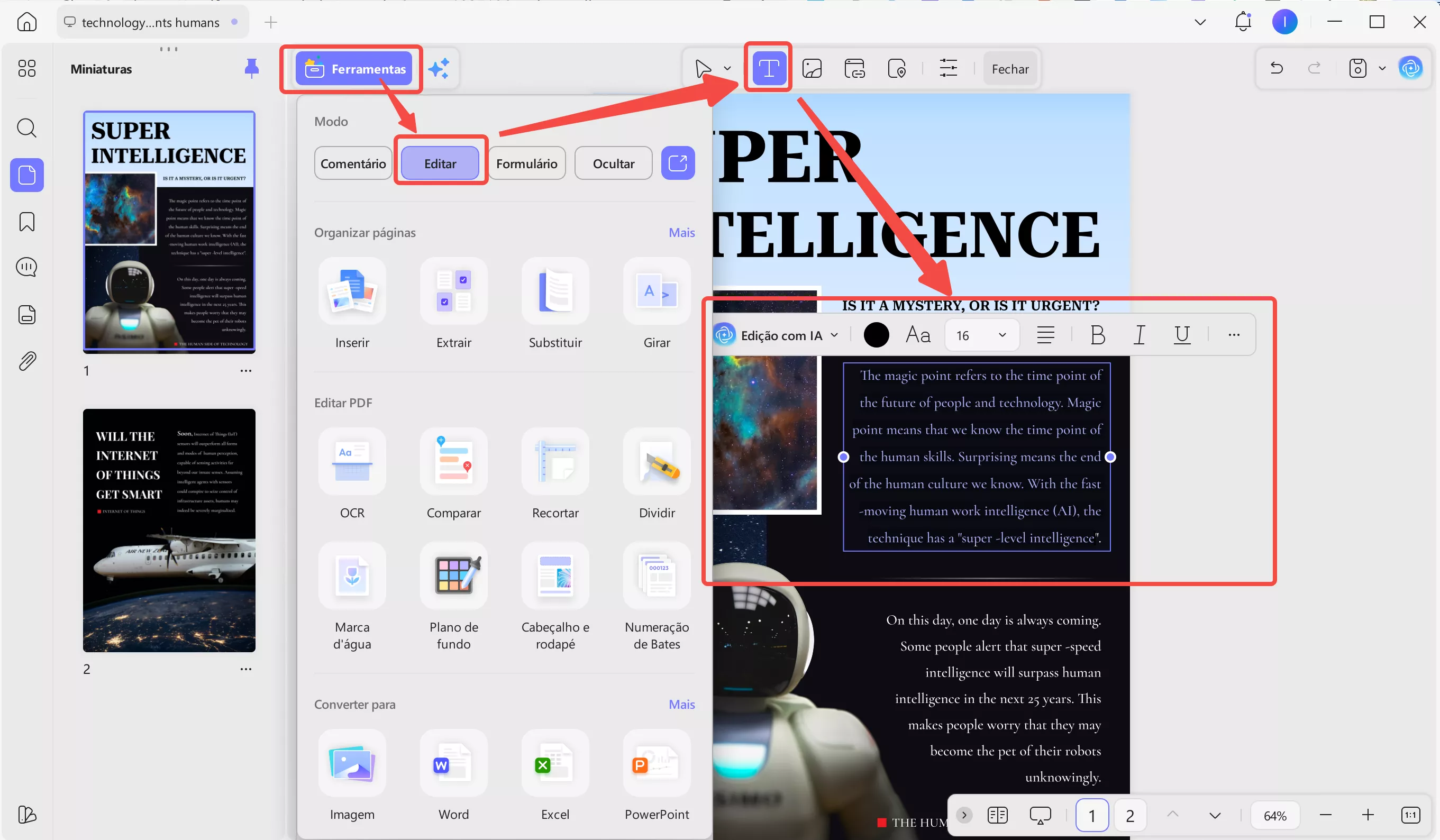
Task: Select the Numeração de Bates tool
Action: (657, 576)
